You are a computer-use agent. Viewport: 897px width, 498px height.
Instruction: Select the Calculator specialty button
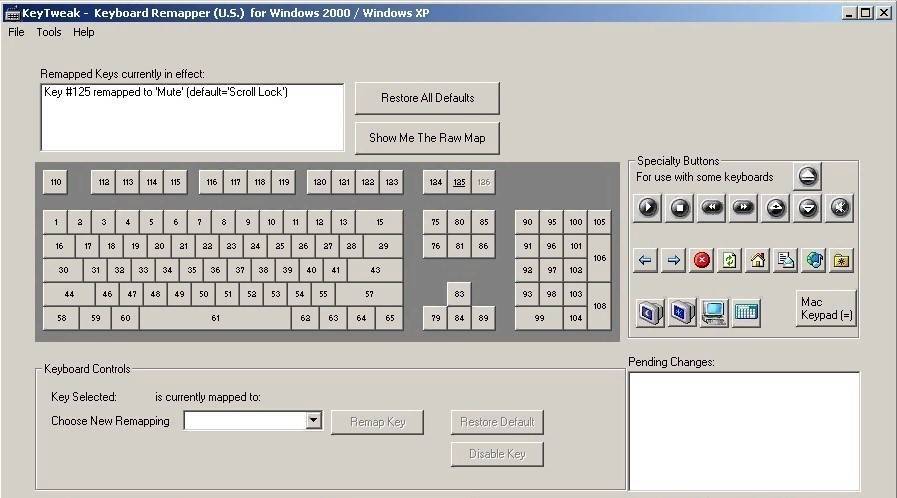click(746, 312)
